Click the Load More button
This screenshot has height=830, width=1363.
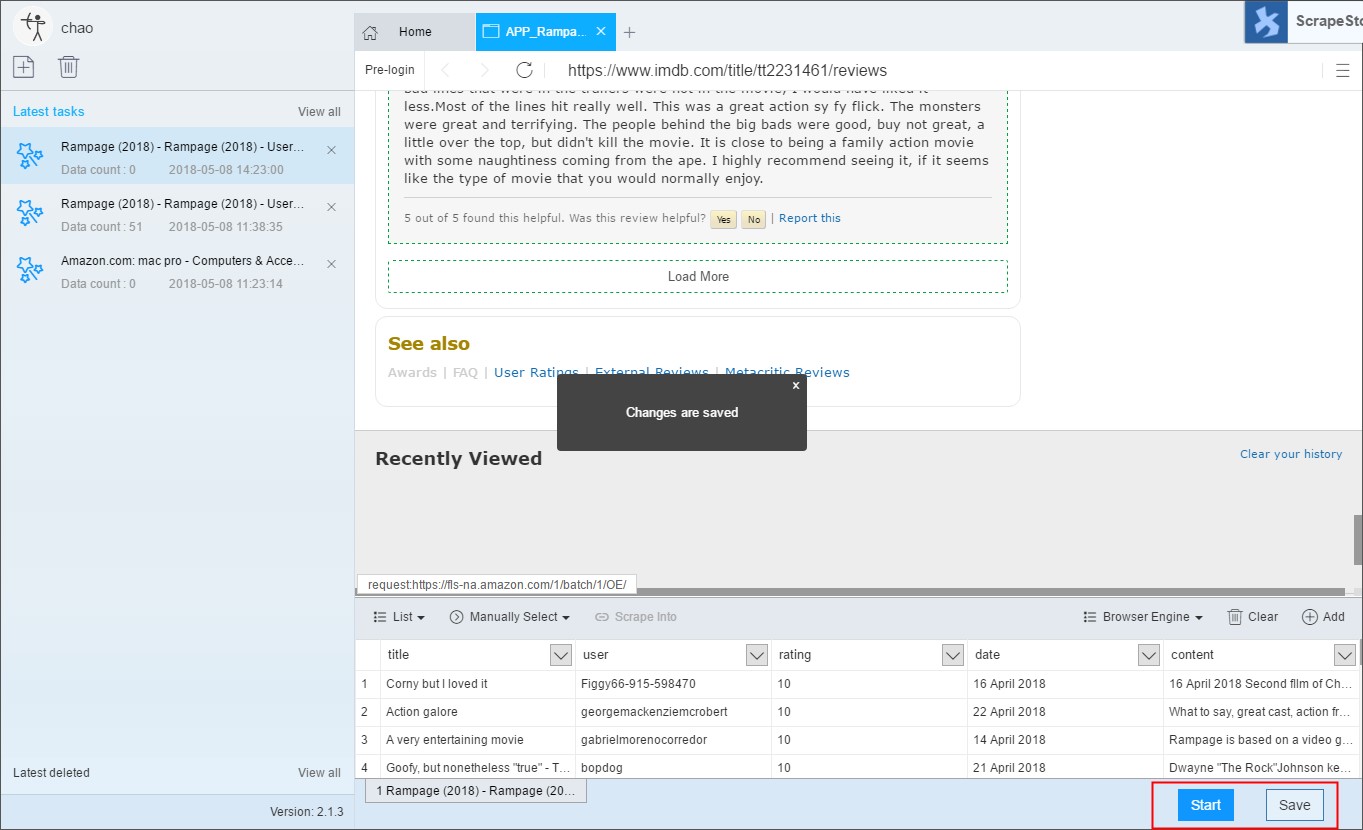click(x=698, y=277)
